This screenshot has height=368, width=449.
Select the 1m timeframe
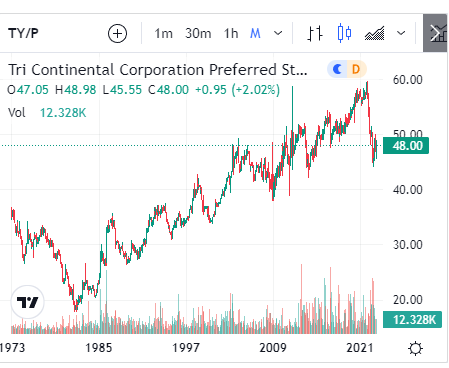[x=163, y=34]
